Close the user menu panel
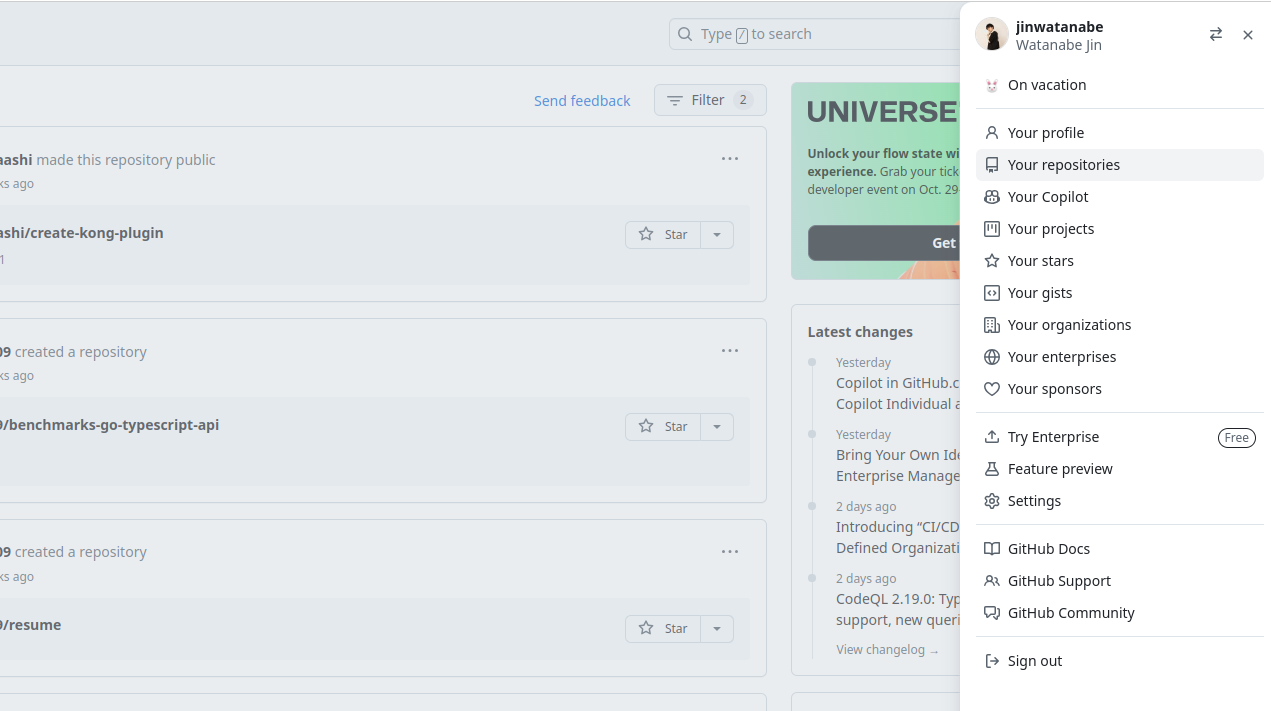This screenshot has width=1271, height=711. click(1248, 35)
